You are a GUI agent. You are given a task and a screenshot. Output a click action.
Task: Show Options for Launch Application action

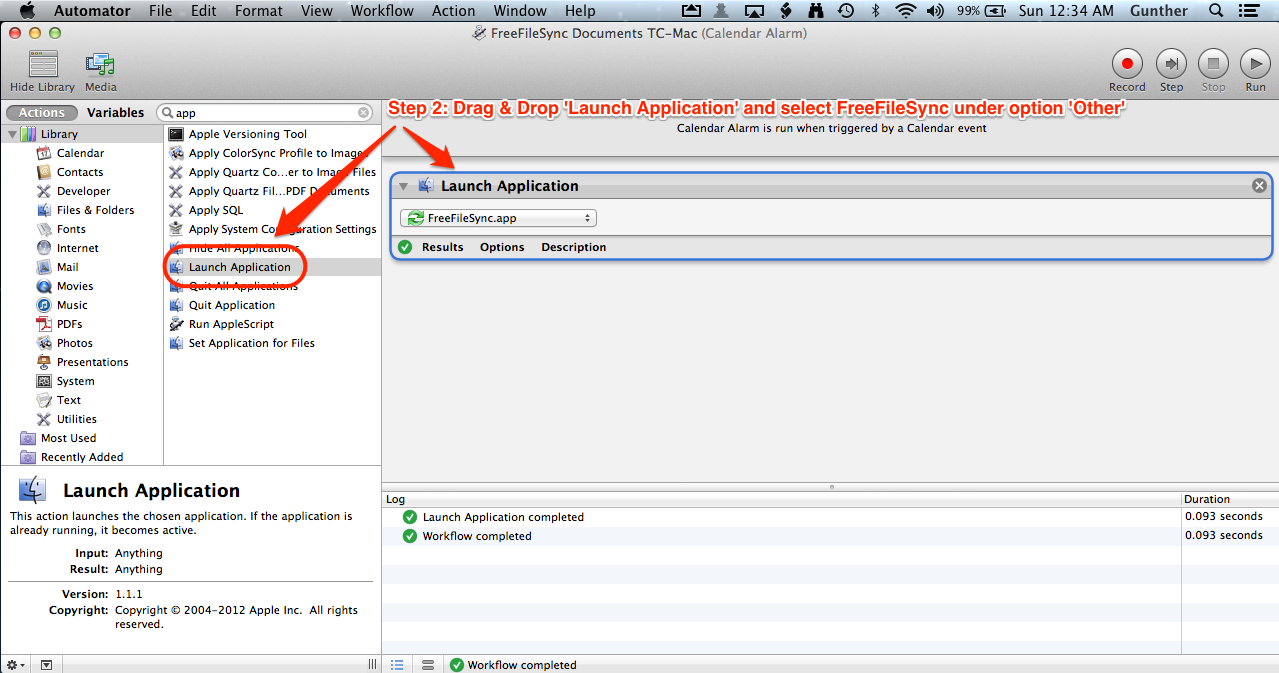point(502,247)
